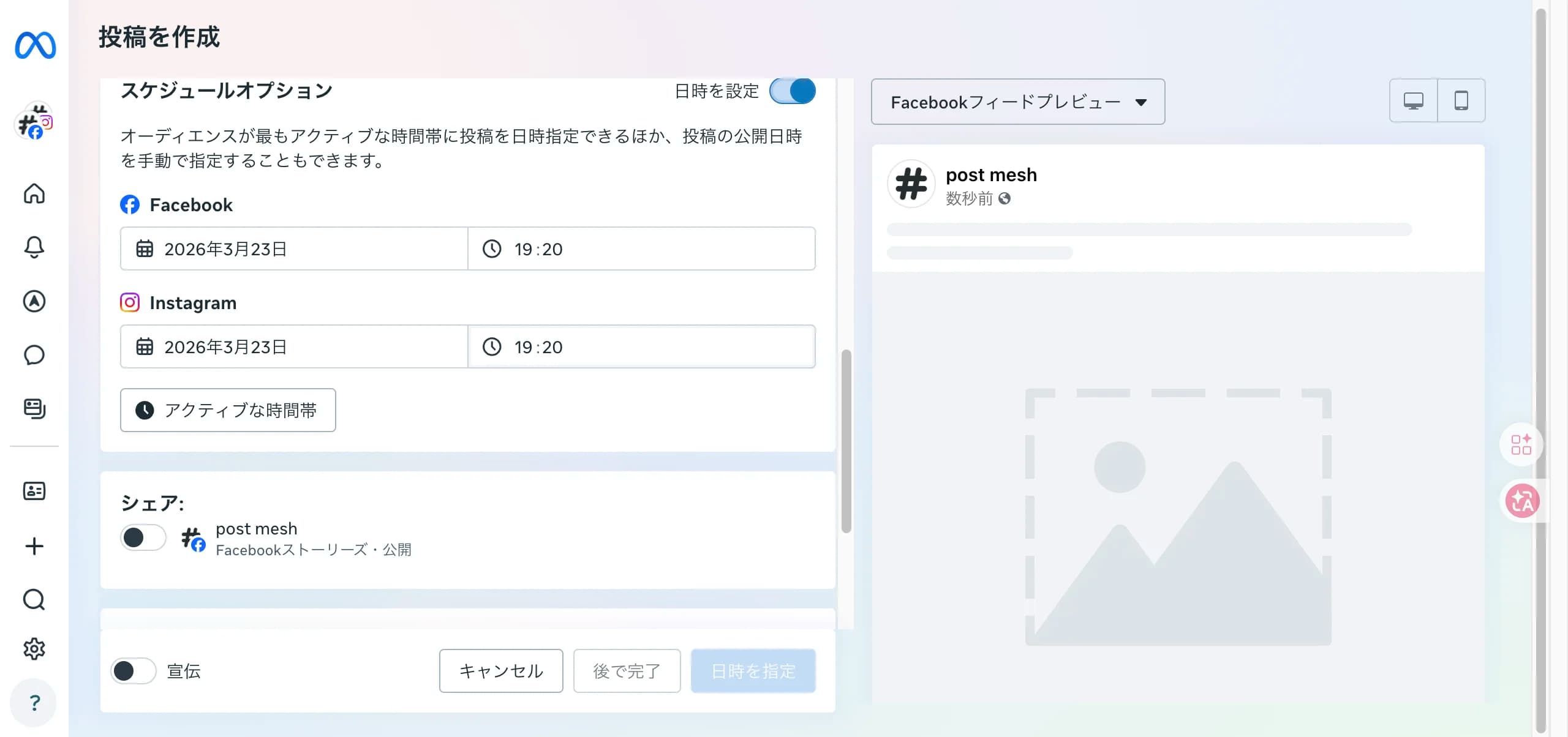Switch preview to mobile view icon
Image resolution: width=1568 pixels, height=737 pixels.
1462,100
